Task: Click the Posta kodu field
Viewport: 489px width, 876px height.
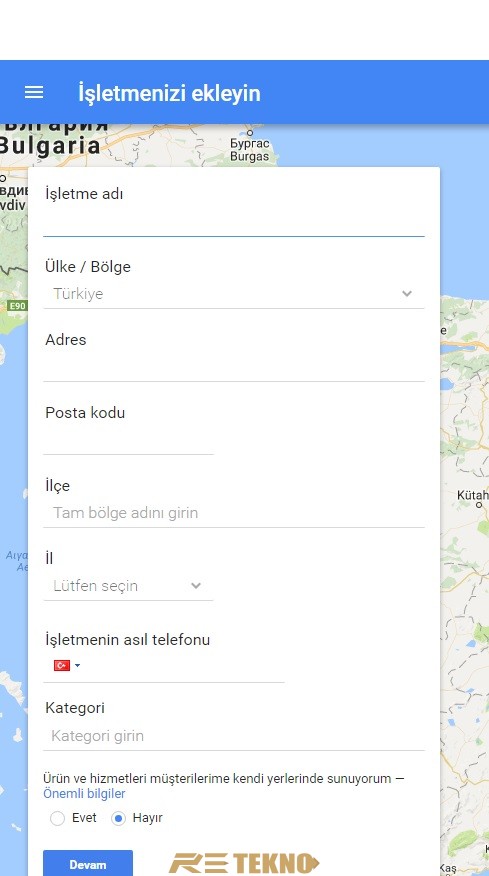Action: pyautogui.click(x=128, y=440)
